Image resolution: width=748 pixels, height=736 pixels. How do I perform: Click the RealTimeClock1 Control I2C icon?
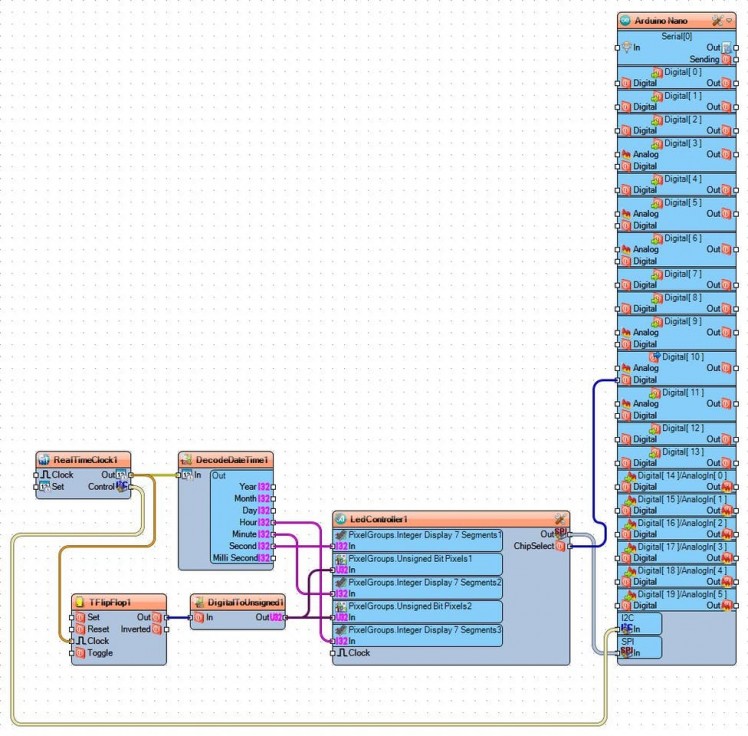pyautogui.click(x=122, y=486)
